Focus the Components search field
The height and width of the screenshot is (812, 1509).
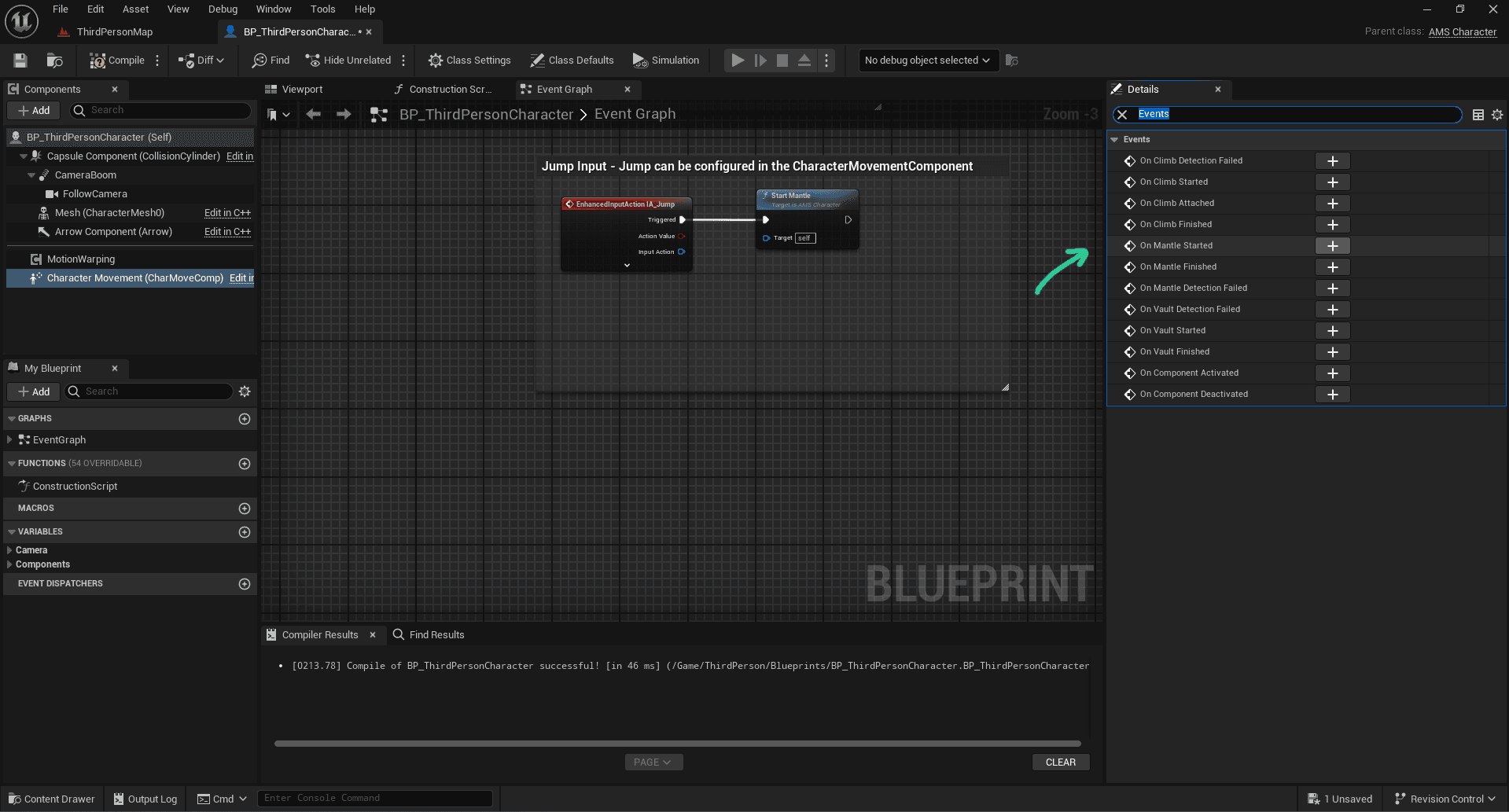pyautogui.click(x=161, y=111)
